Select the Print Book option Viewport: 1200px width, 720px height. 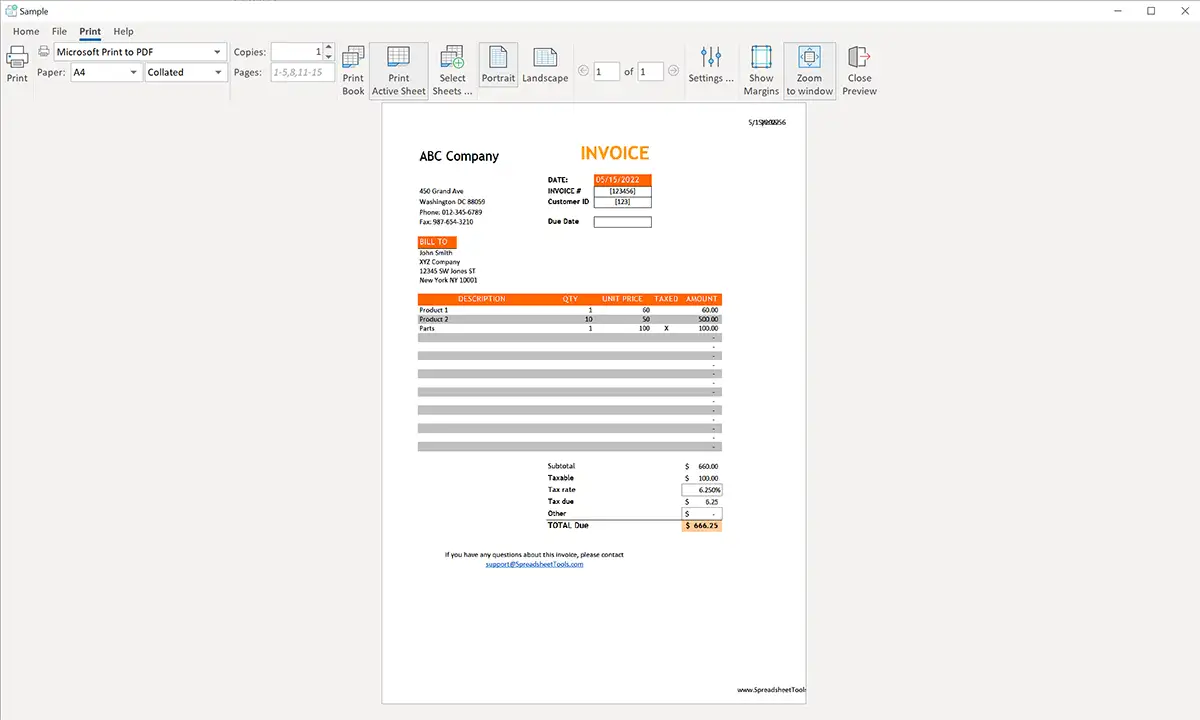(x=353, y=70)
